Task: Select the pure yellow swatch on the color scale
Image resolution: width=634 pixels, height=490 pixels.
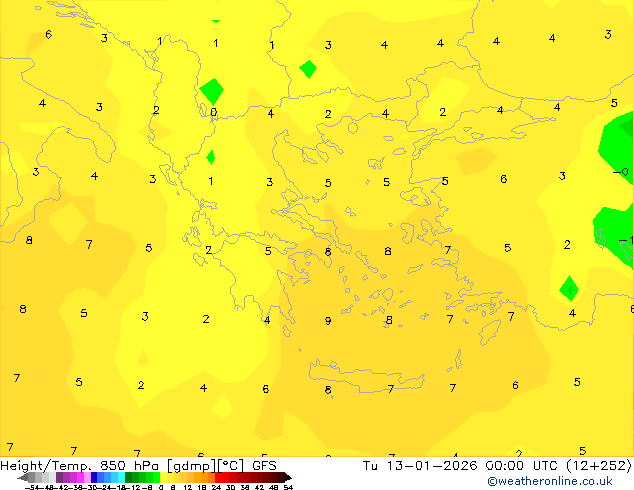Action: pyautogui.click(x=163, y=477)
